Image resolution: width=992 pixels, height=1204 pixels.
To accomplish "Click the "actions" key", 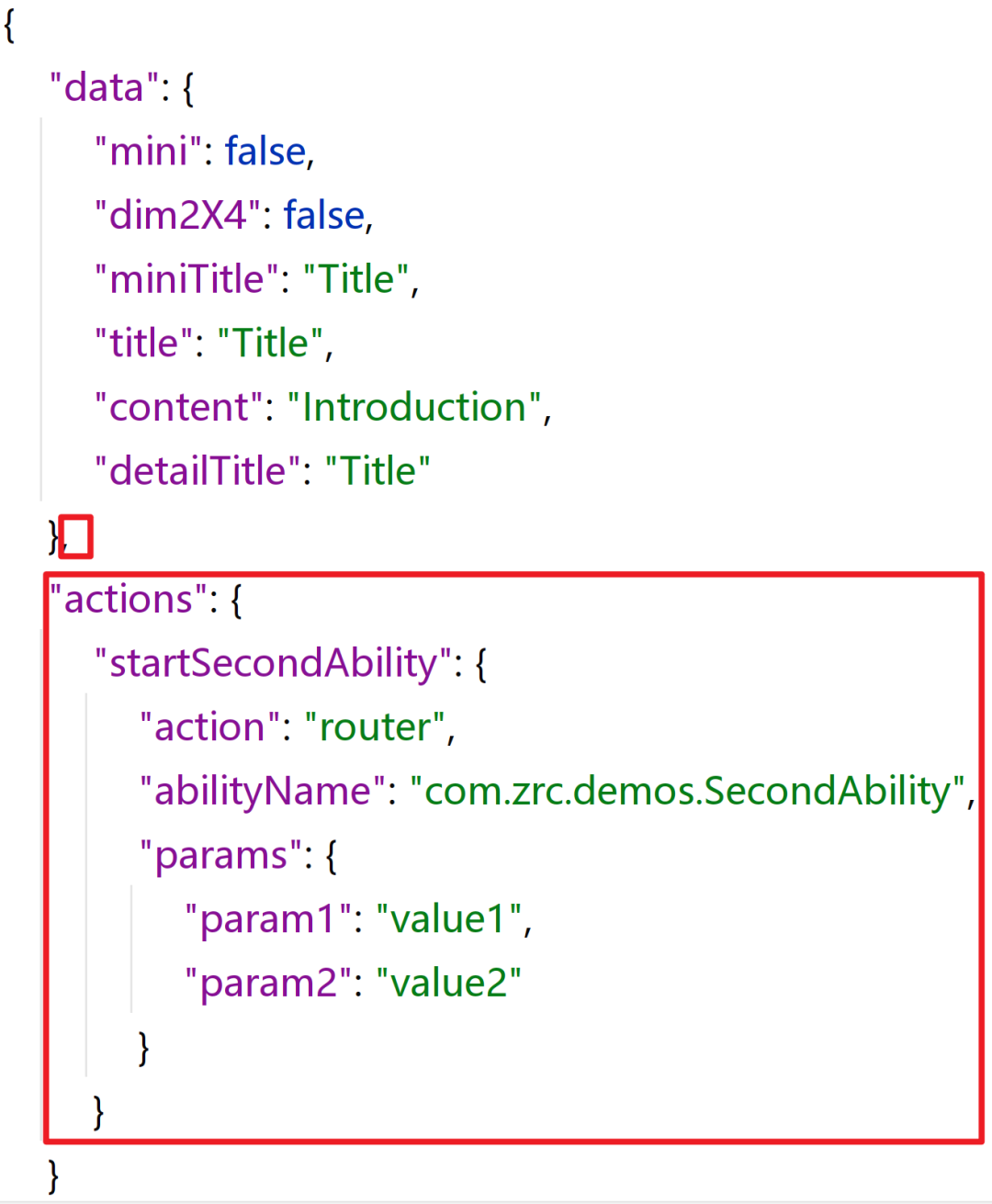I will [x=122, y=600].
